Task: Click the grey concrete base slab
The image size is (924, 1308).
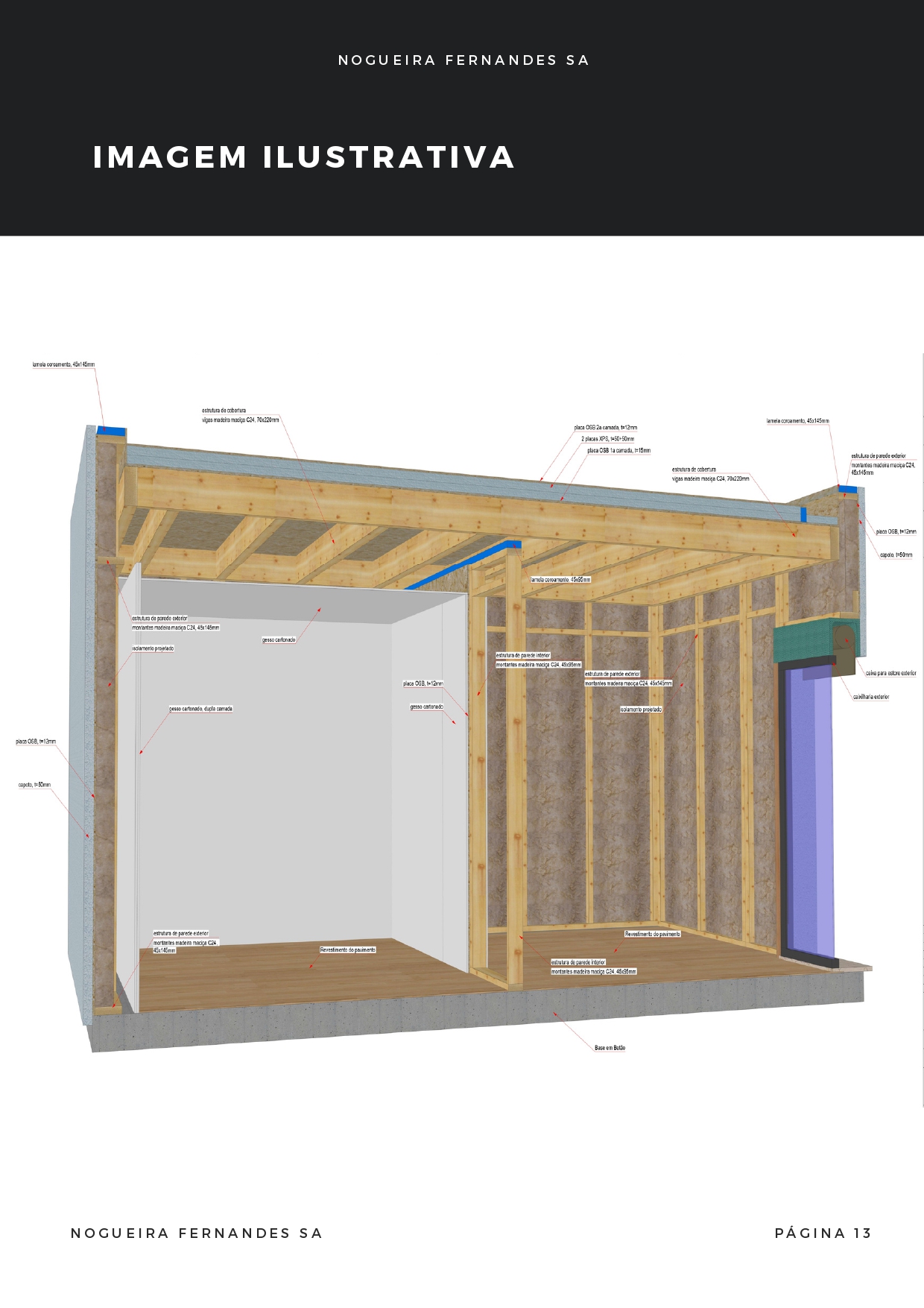Action: coord(477,1021)
